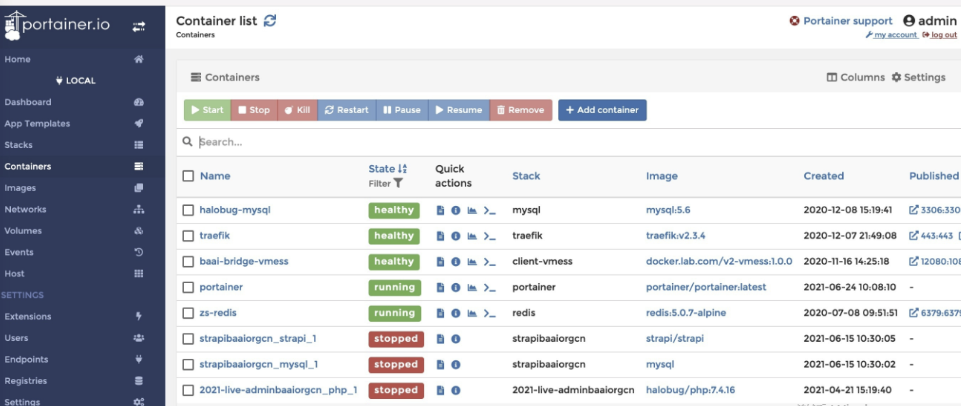The width and height of the screenshot is (974, 406).
Task: Click the search magnifier icon
Action: [x=187, y=142]
